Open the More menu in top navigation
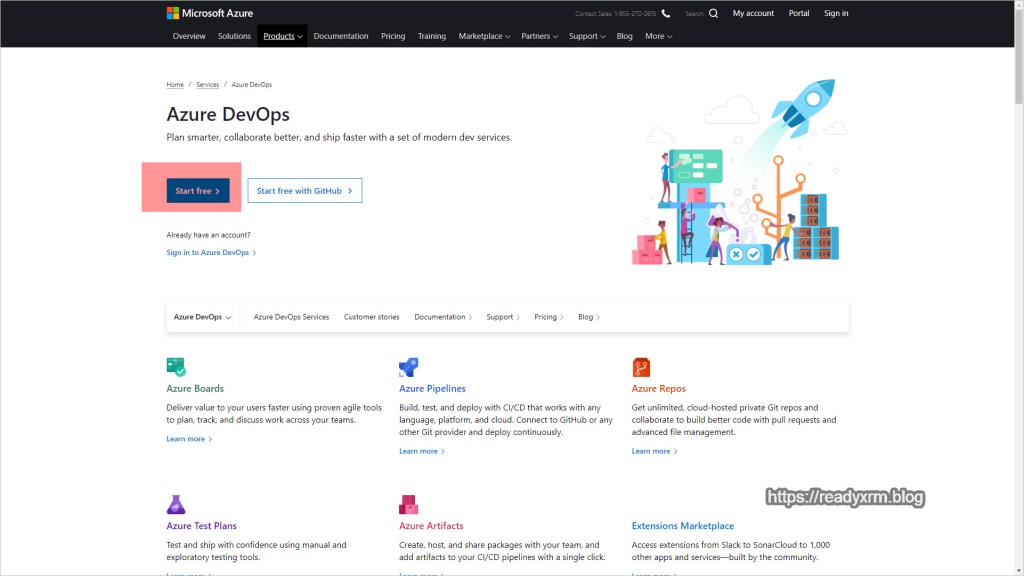The width and height of the screenshot is (1024, 576). [658, 36]
